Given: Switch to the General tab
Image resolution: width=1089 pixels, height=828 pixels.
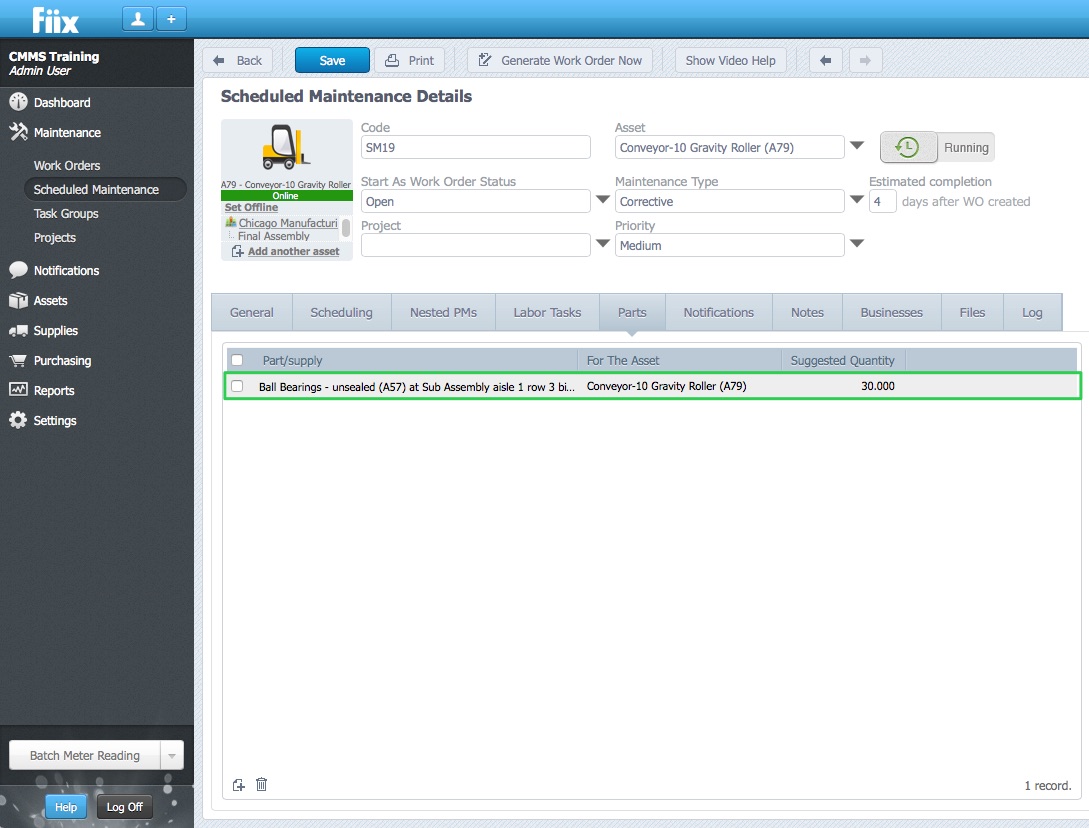Looking at the screenshot, I should [251, 313].
